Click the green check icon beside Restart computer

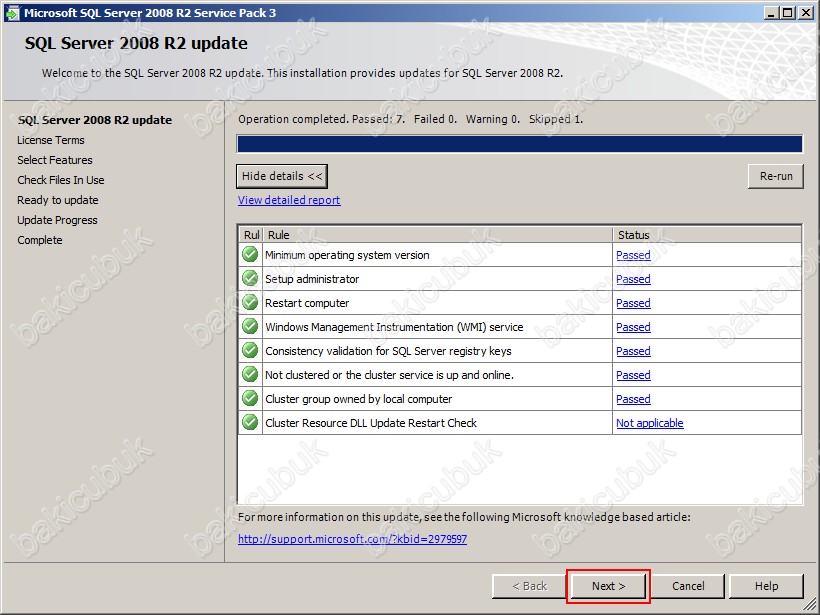[x=250, y=303]
